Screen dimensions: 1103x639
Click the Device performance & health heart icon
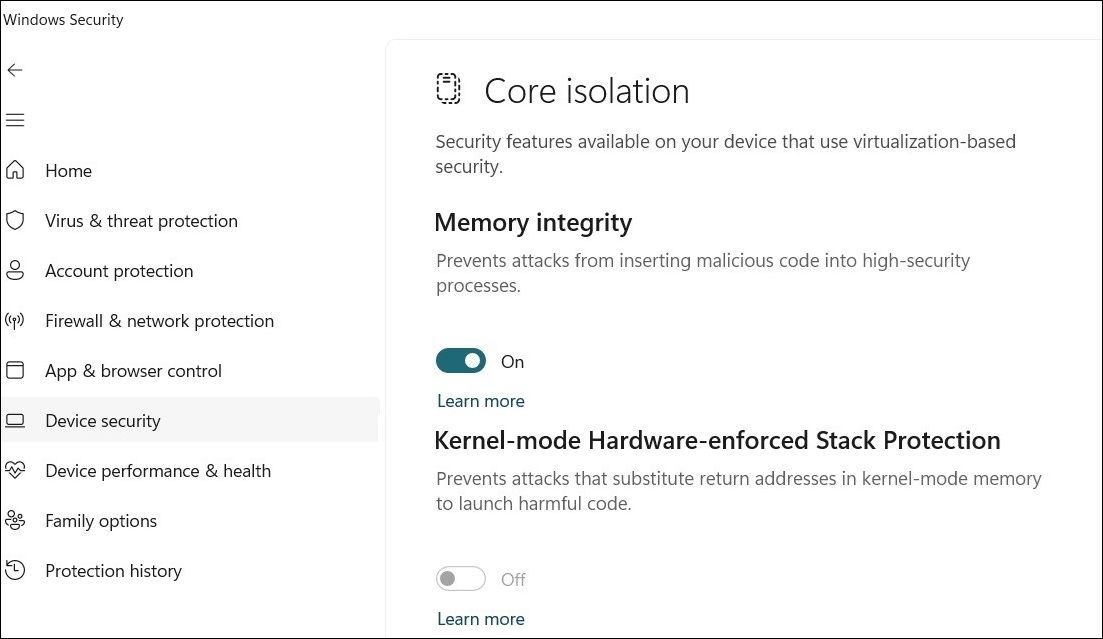[x=15, y=470]
